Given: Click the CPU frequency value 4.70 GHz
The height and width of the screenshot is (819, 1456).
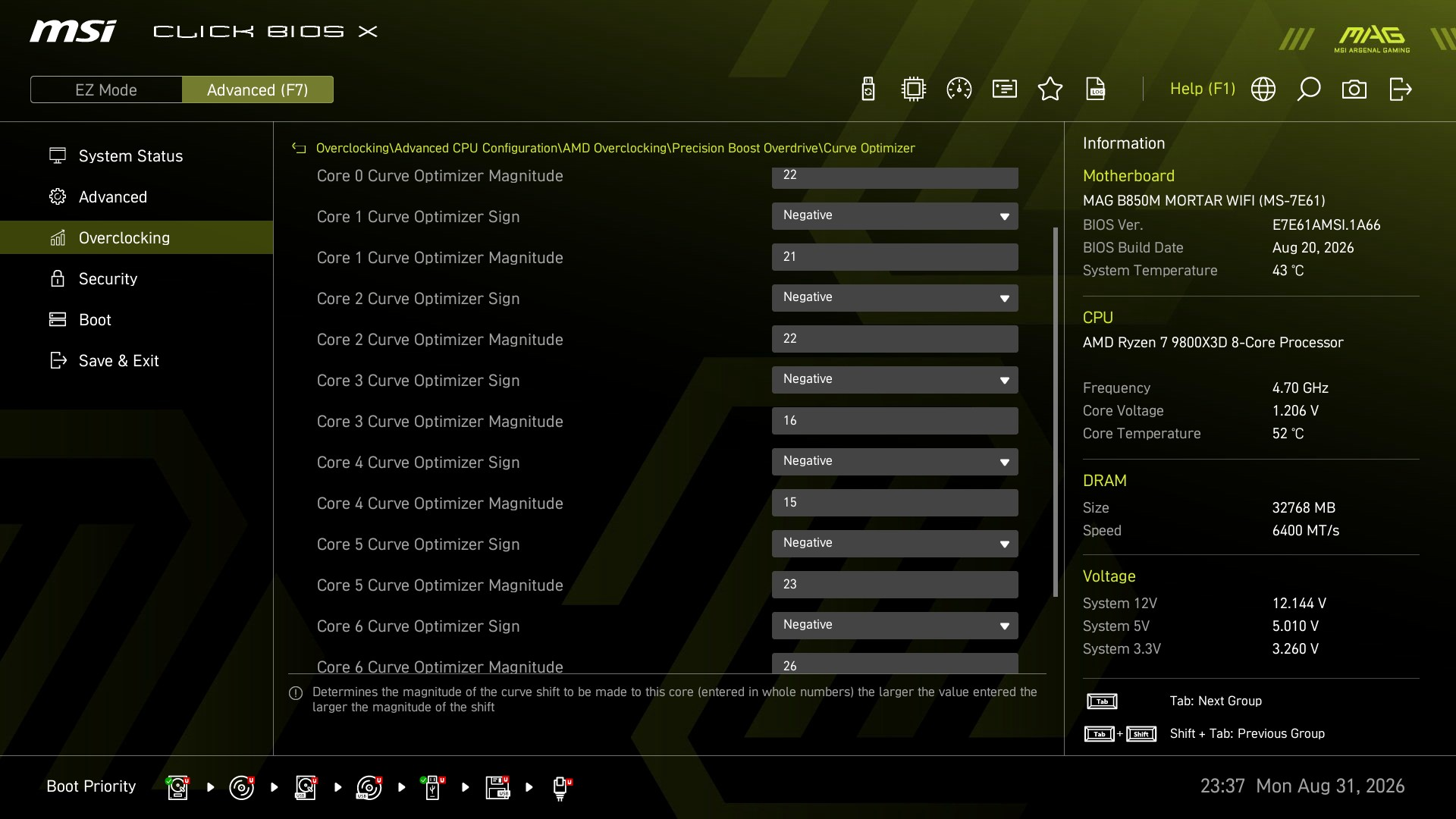Looking at the screenshot, I should coord(1300,388).
